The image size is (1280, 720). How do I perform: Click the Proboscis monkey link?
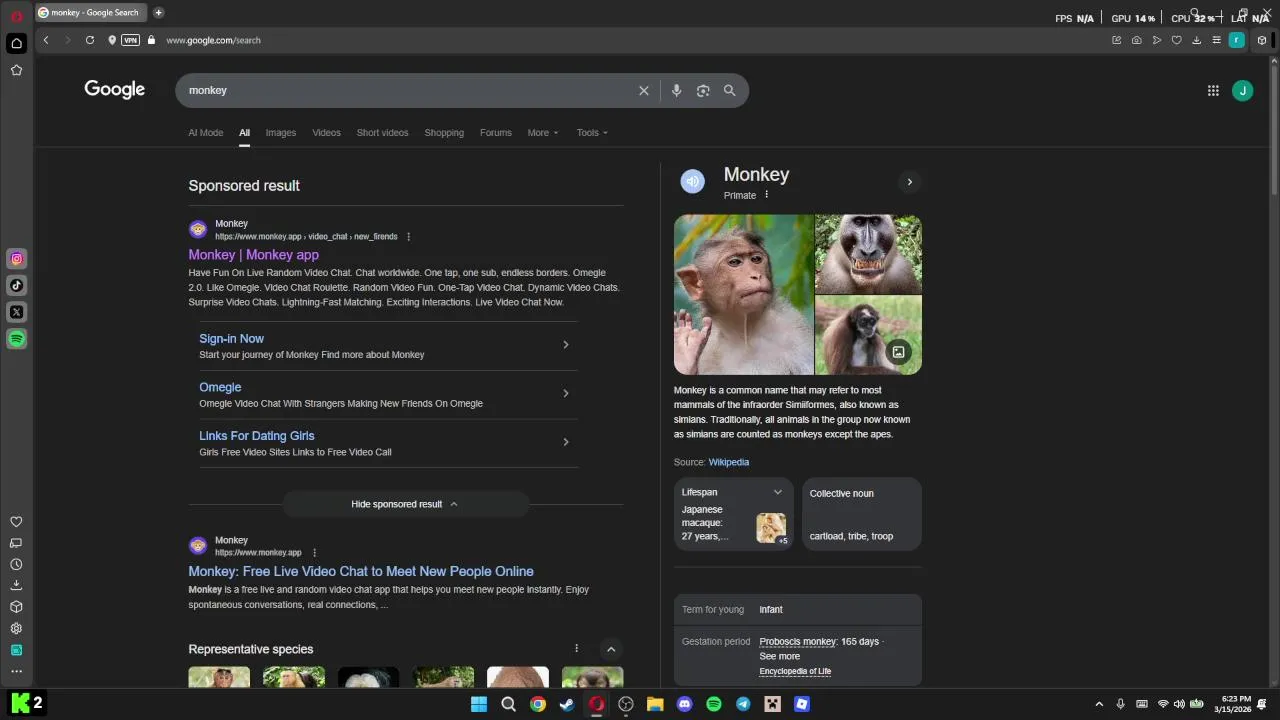point(797,641)
